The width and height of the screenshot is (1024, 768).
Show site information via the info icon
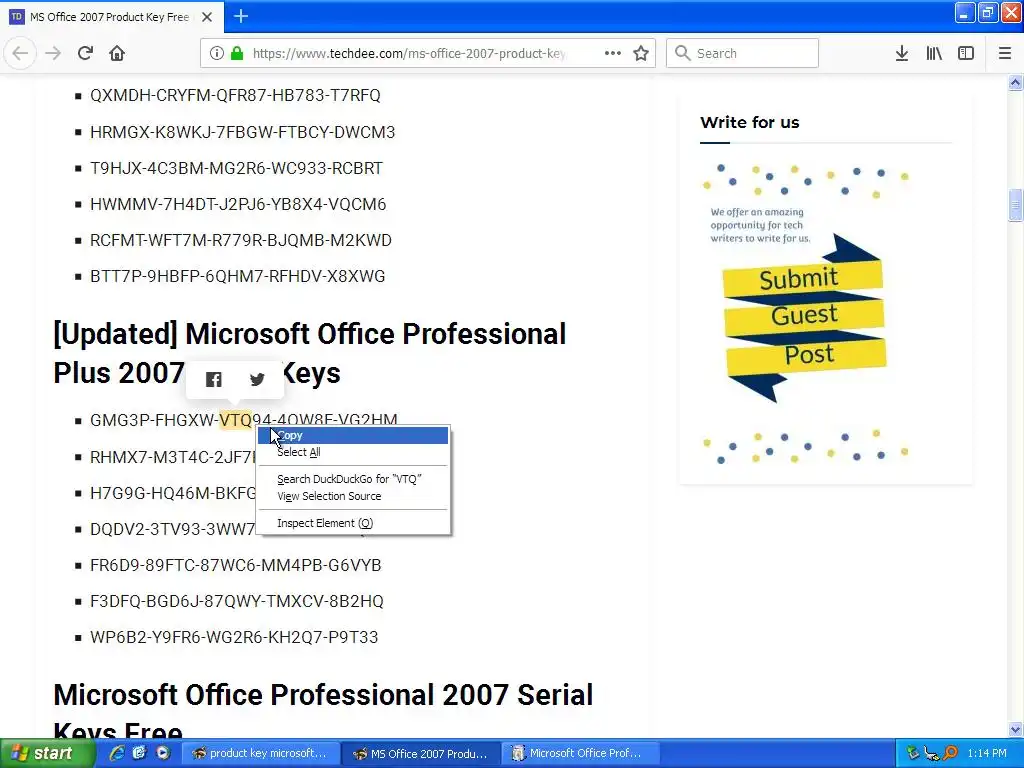click(217, 53)
